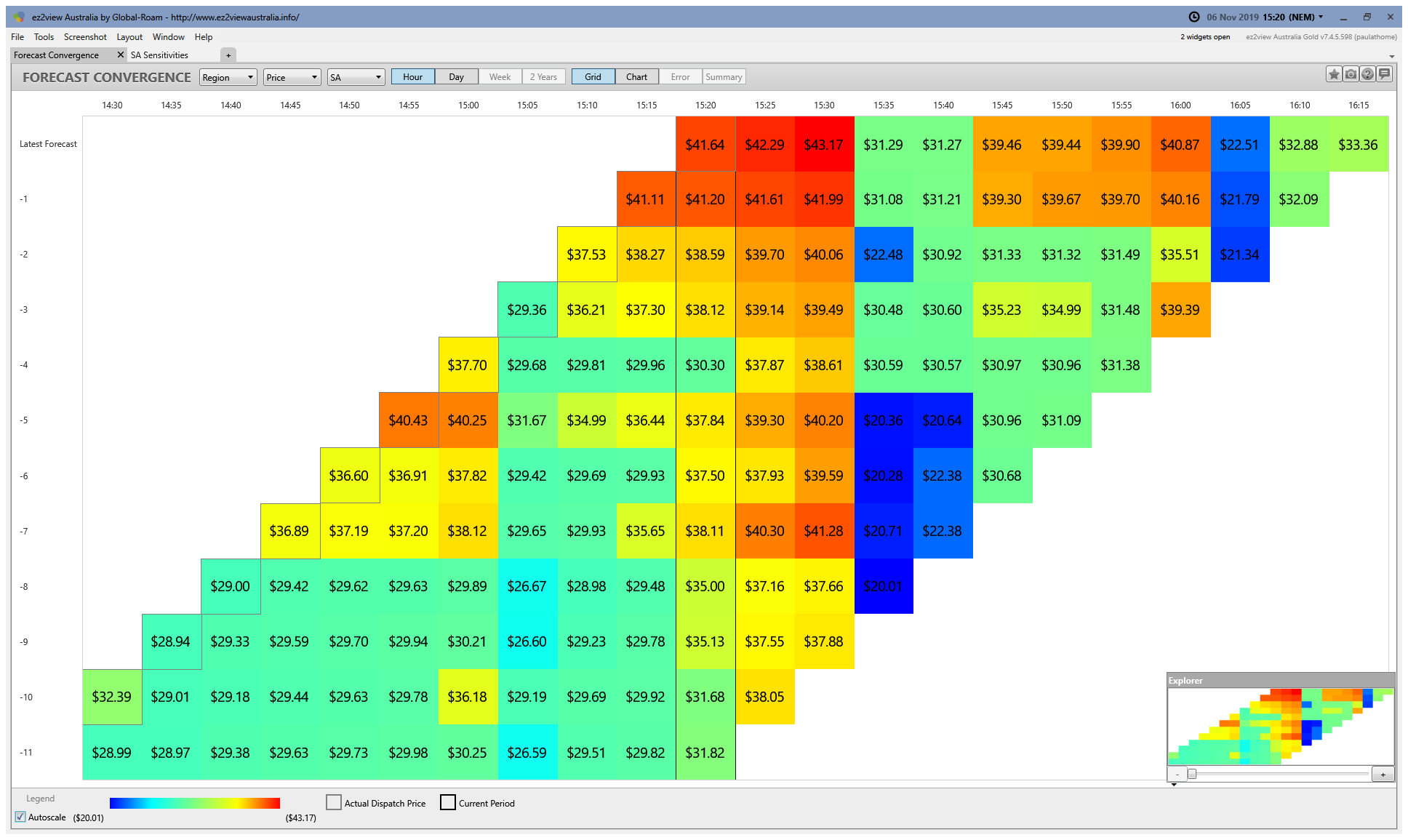Viewport: 1408px width, 840px height.
Task: Switch to Chart view toggle
Action: pyautogui.click(x=636, y=77)
